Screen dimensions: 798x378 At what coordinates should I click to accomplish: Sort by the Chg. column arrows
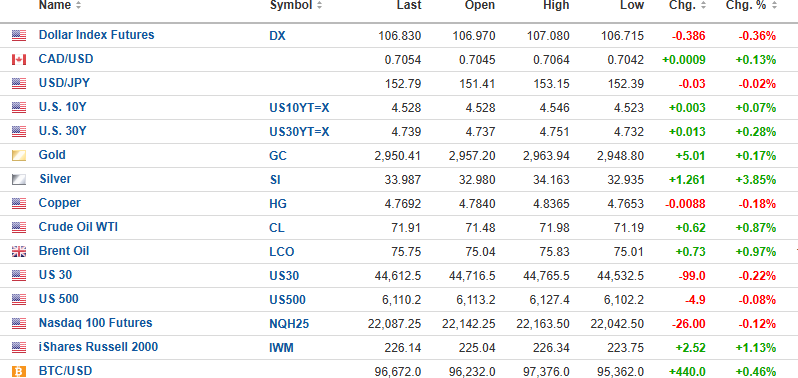(x=703, y=6)
